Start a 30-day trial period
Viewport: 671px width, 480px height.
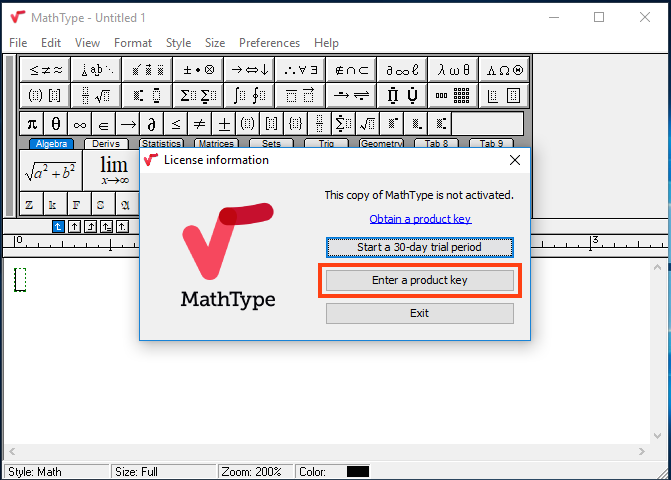(x=420, y=247)
